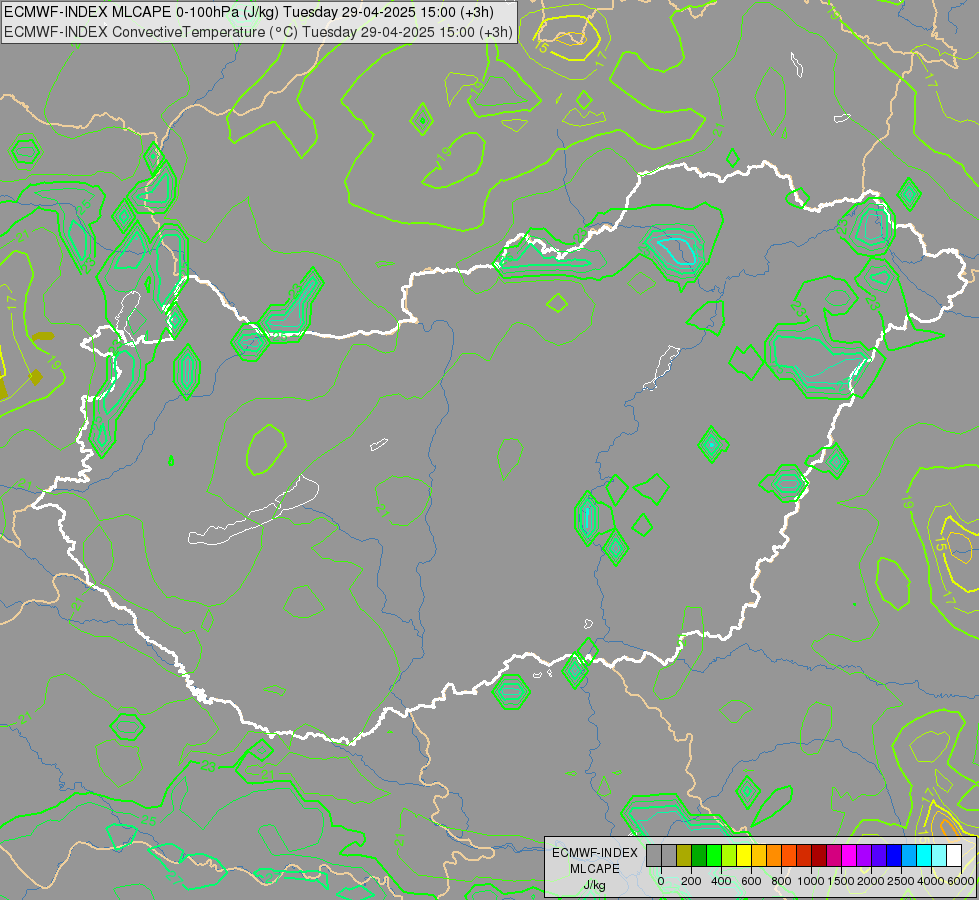Click the 2500 tick label on legend
This screenshot has width=979, height=900.
click(901, 881)
